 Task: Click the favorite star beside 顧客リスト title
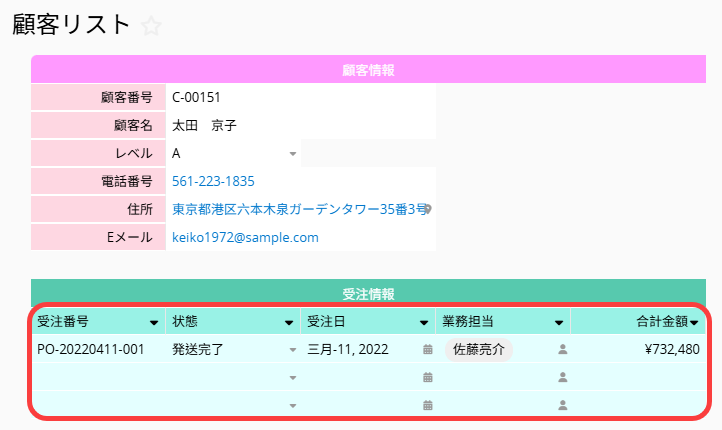click(x=151, y=27)
